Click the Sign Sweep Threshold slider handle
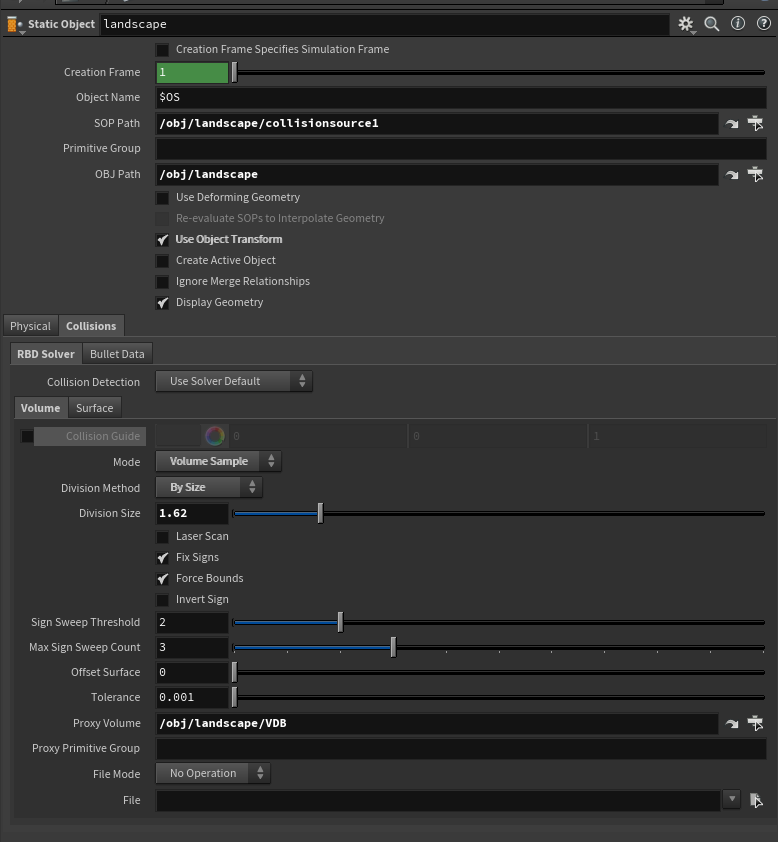Image resolution: width=778 pixels, height=842 pixels. (x=340, y=622)
